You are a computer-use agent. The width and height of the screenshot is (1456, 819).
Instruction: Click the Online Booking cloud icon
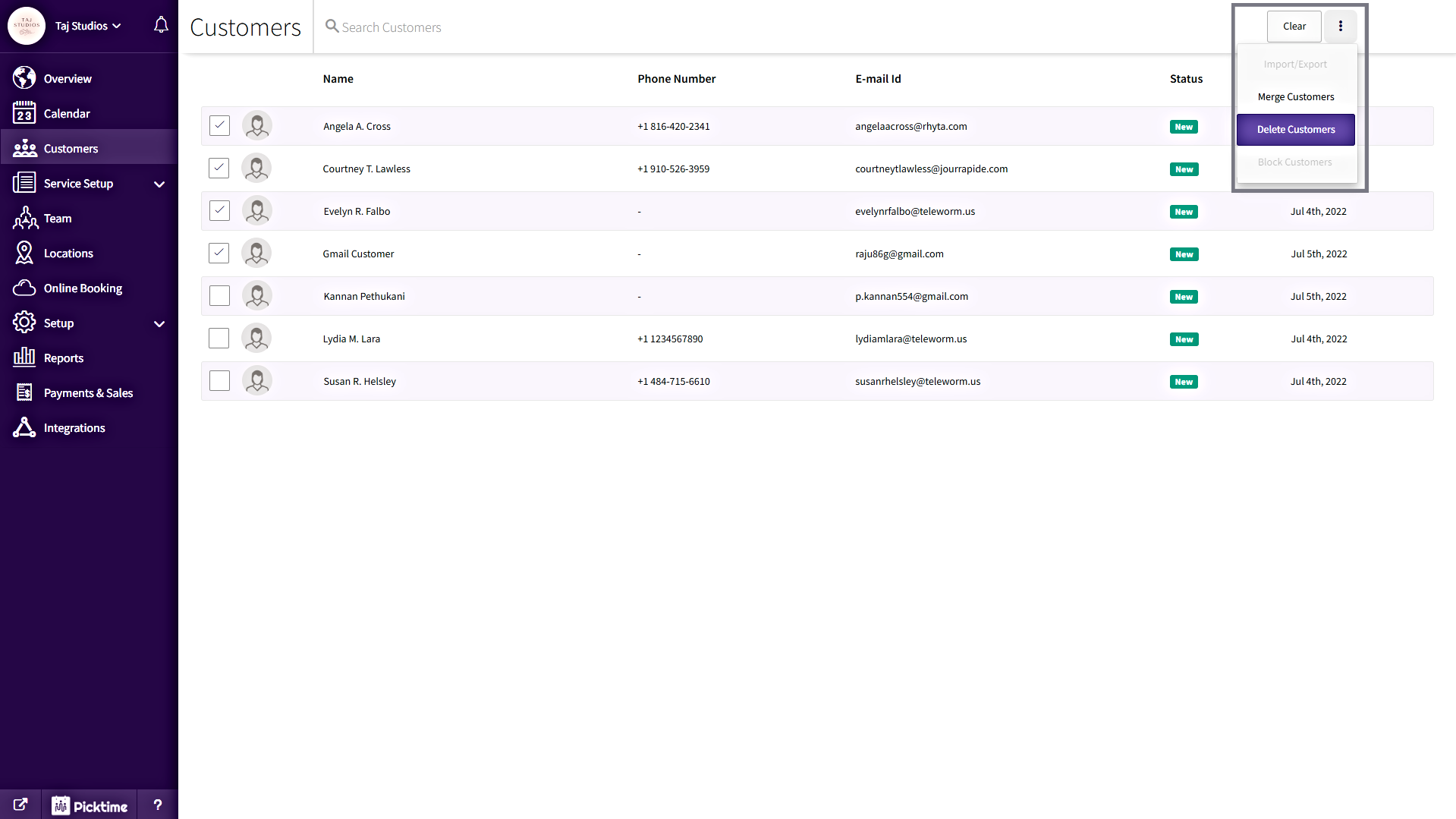pos(24,288)
